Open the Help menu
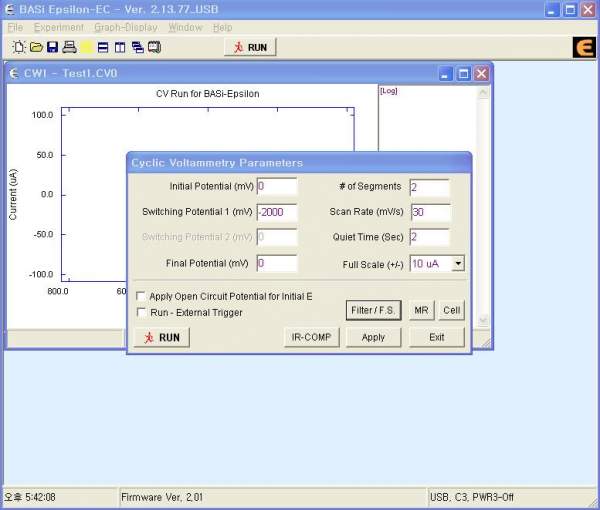 pyautogui.click(x=223, y=28)
